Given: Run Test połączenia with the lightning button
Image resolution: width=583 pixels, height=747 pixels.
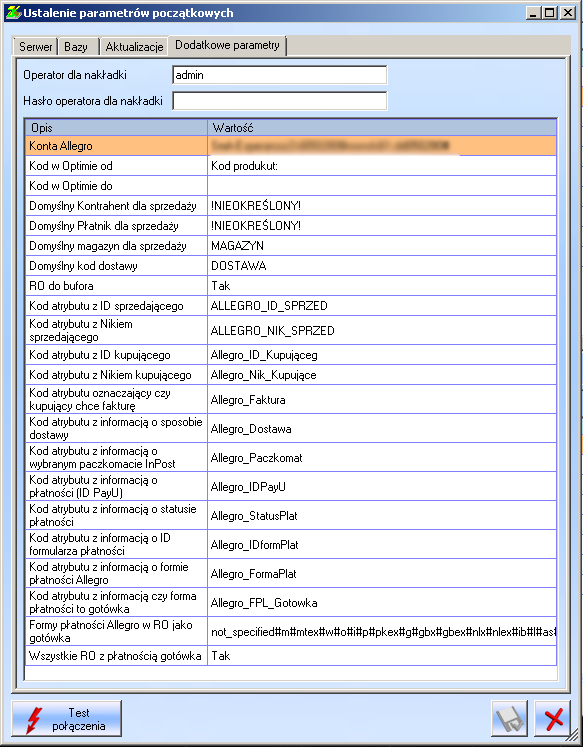Looking at the screenshot, I should click(67, 718).
